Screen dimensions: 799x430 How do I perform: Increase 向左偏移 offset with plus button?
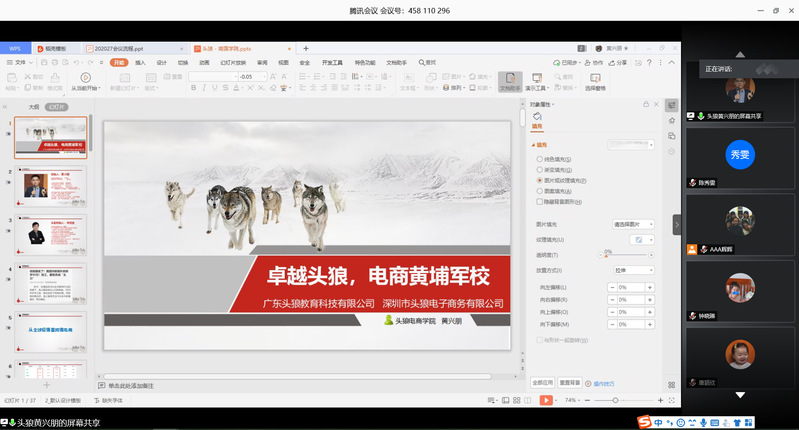(650, 287)
